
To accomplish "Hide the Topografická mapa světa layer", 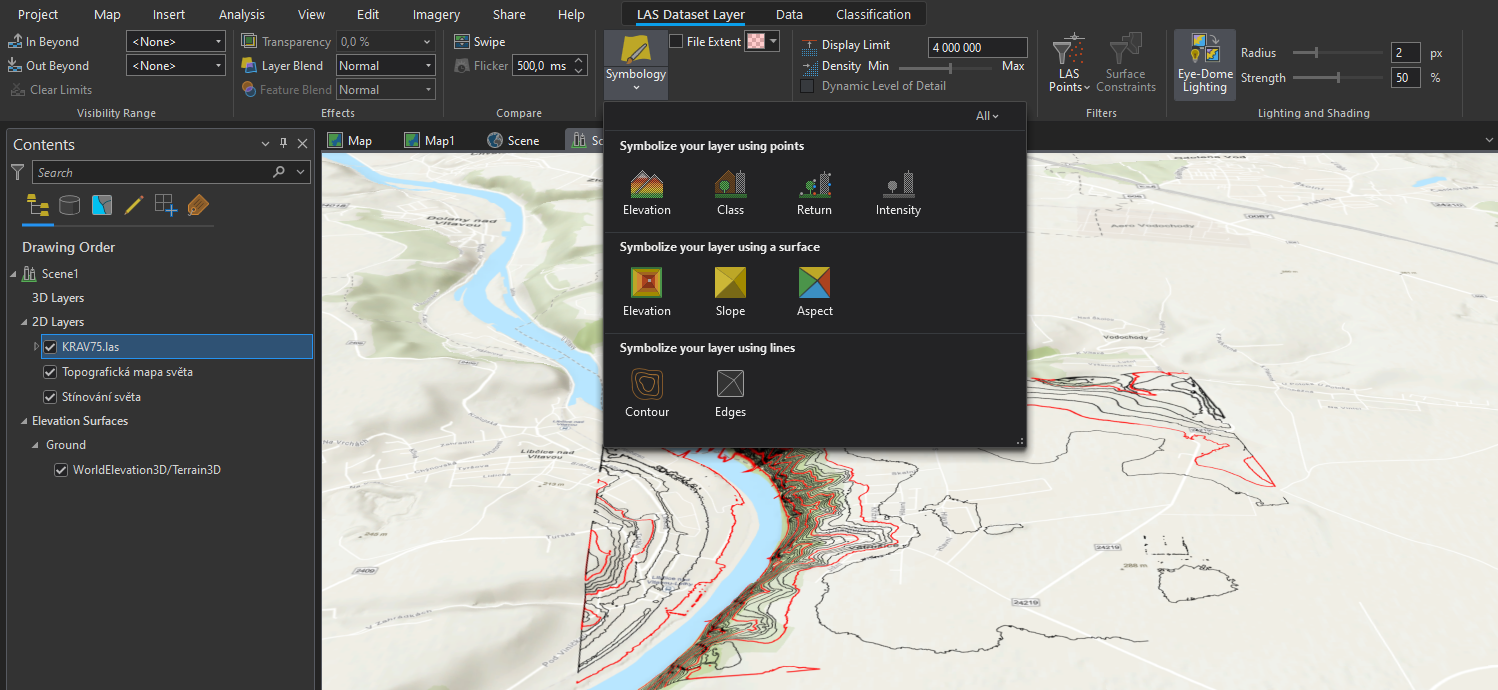I will [51, 372].
